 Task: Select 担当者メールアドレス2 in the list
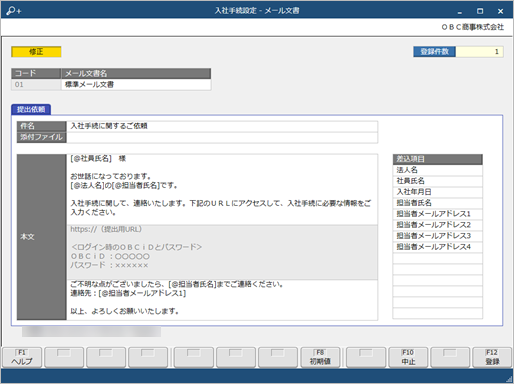coord(438,225)
